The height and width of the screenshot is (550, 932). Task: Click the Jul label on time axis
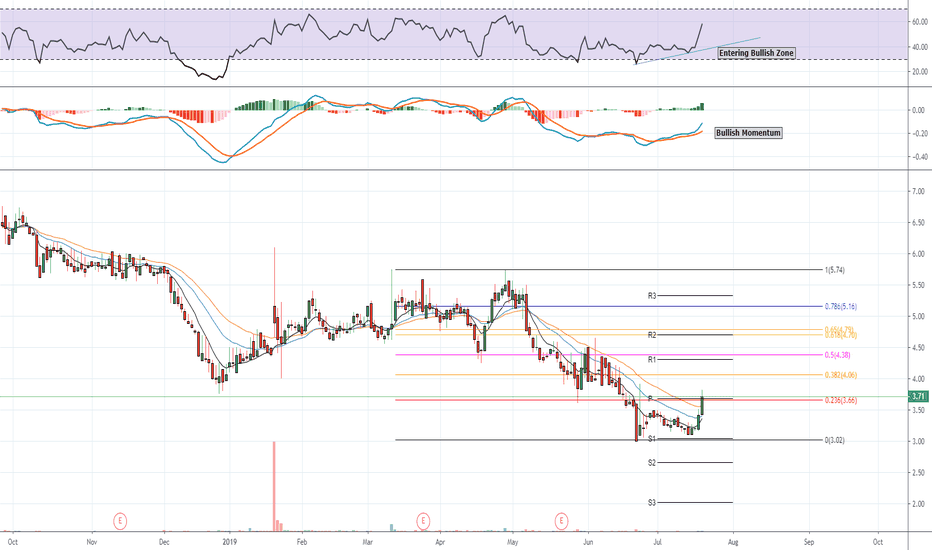click(657, 542)
